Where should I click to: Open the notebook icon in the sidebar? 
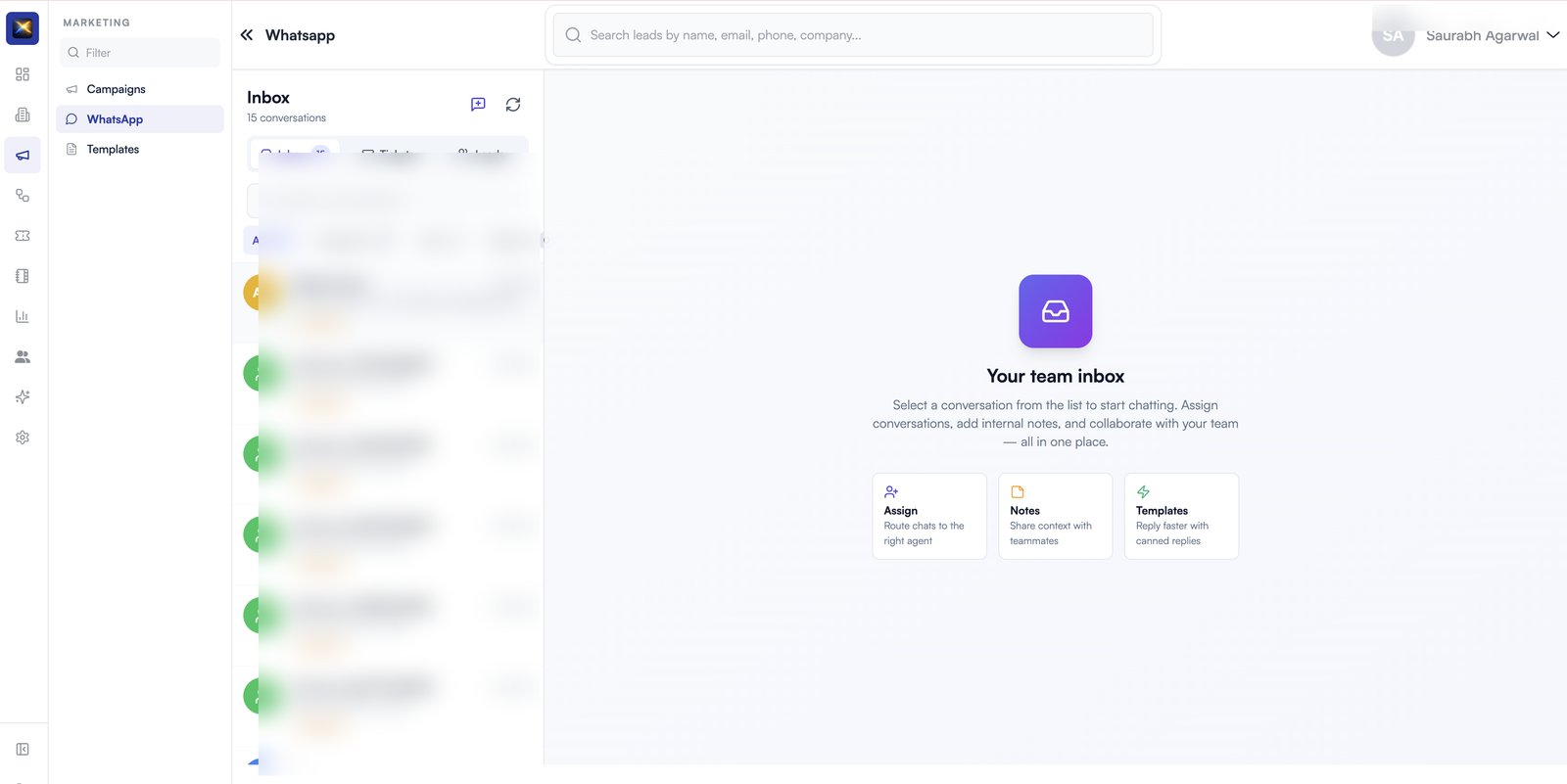click(x=23, y=276)
